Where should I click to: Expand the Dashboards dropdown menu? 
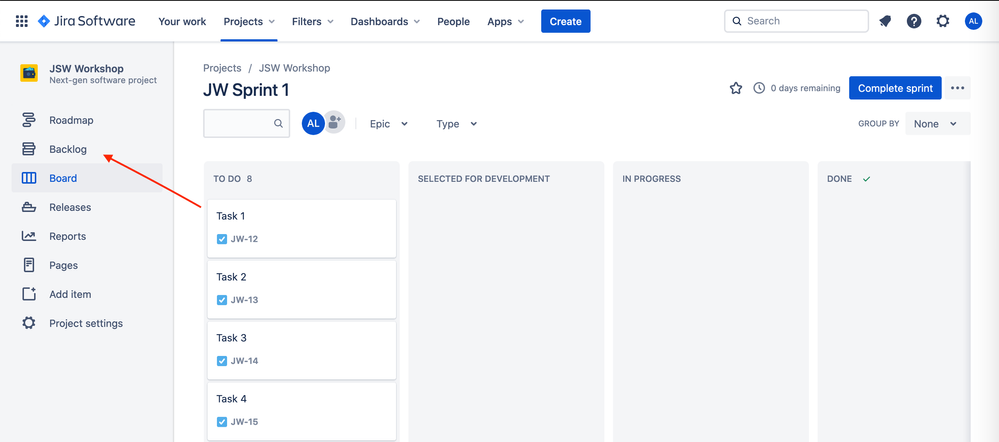385,21
